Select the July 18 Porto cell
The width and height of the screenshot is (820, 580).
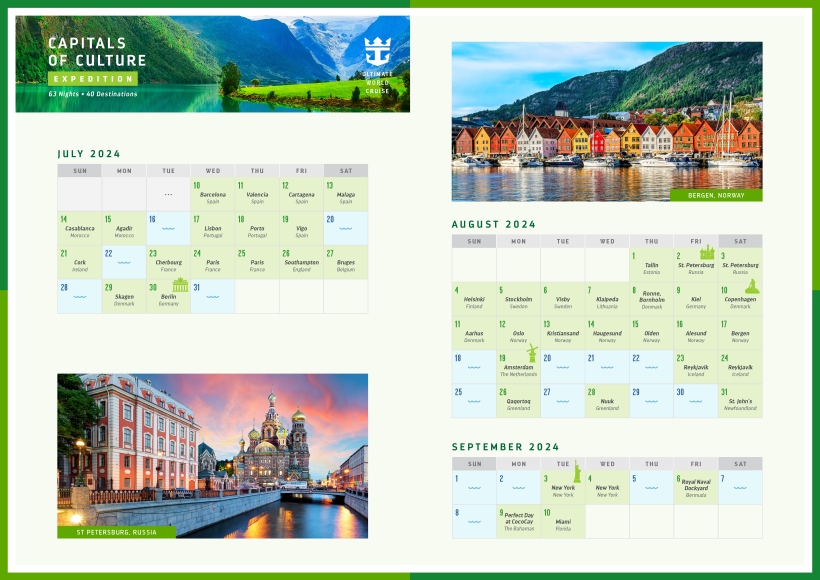pyautogui.click(x=257, y=228)
